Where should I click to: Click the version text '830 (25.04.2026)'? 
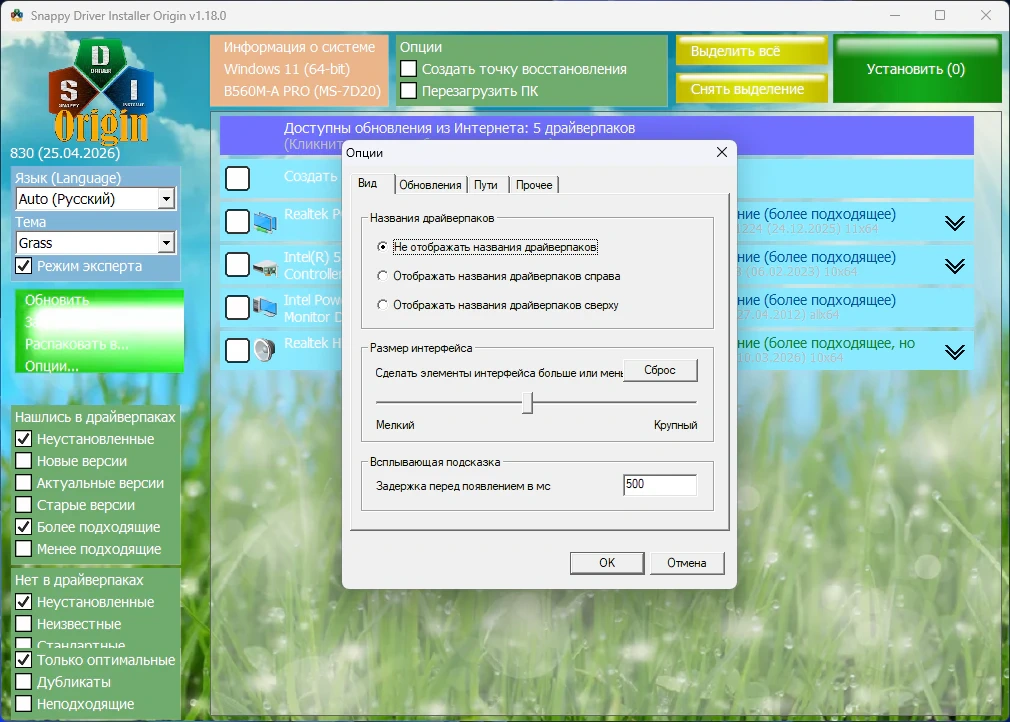coord(65,153)
